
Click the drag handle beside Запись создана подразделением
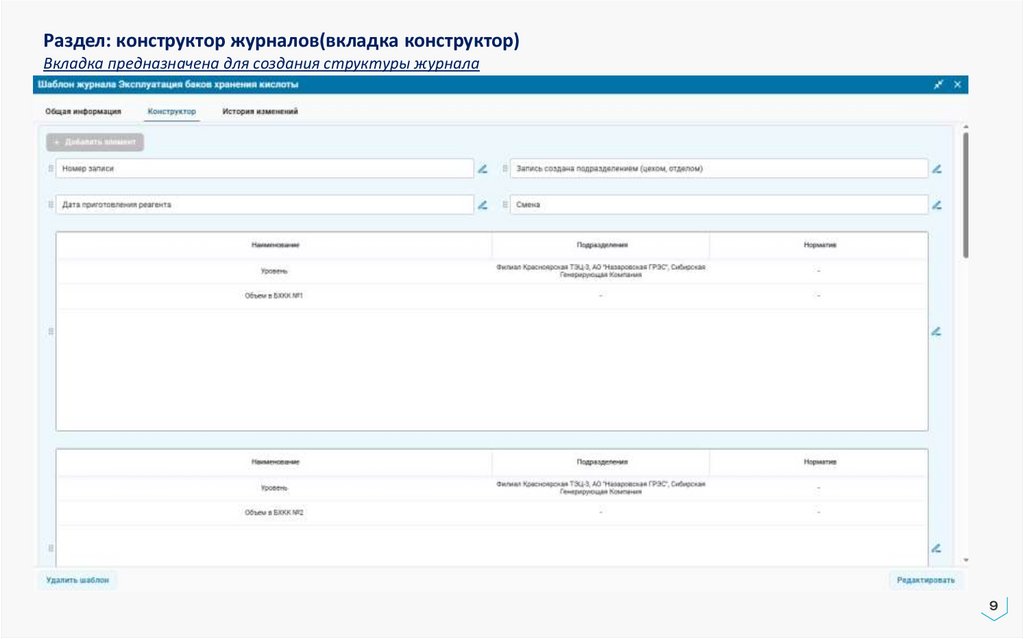coord(505,169)
